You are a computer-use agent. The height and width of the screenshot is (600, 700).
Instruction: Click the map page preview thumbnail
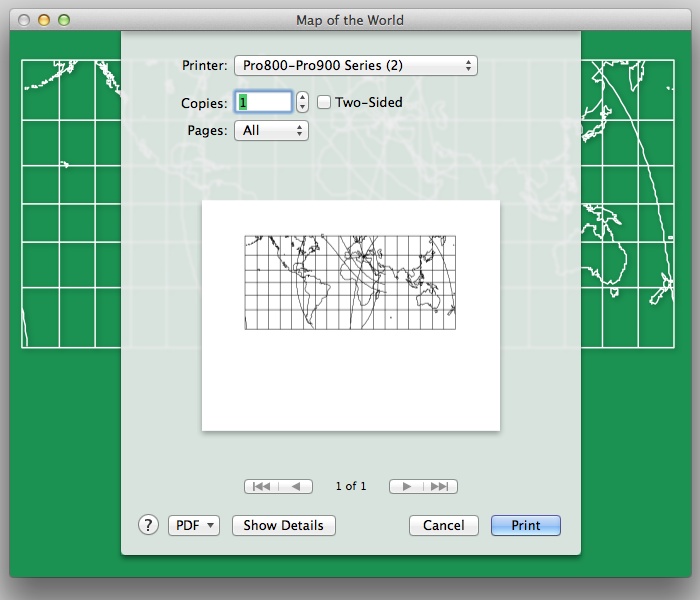click(x=350, y=315)
